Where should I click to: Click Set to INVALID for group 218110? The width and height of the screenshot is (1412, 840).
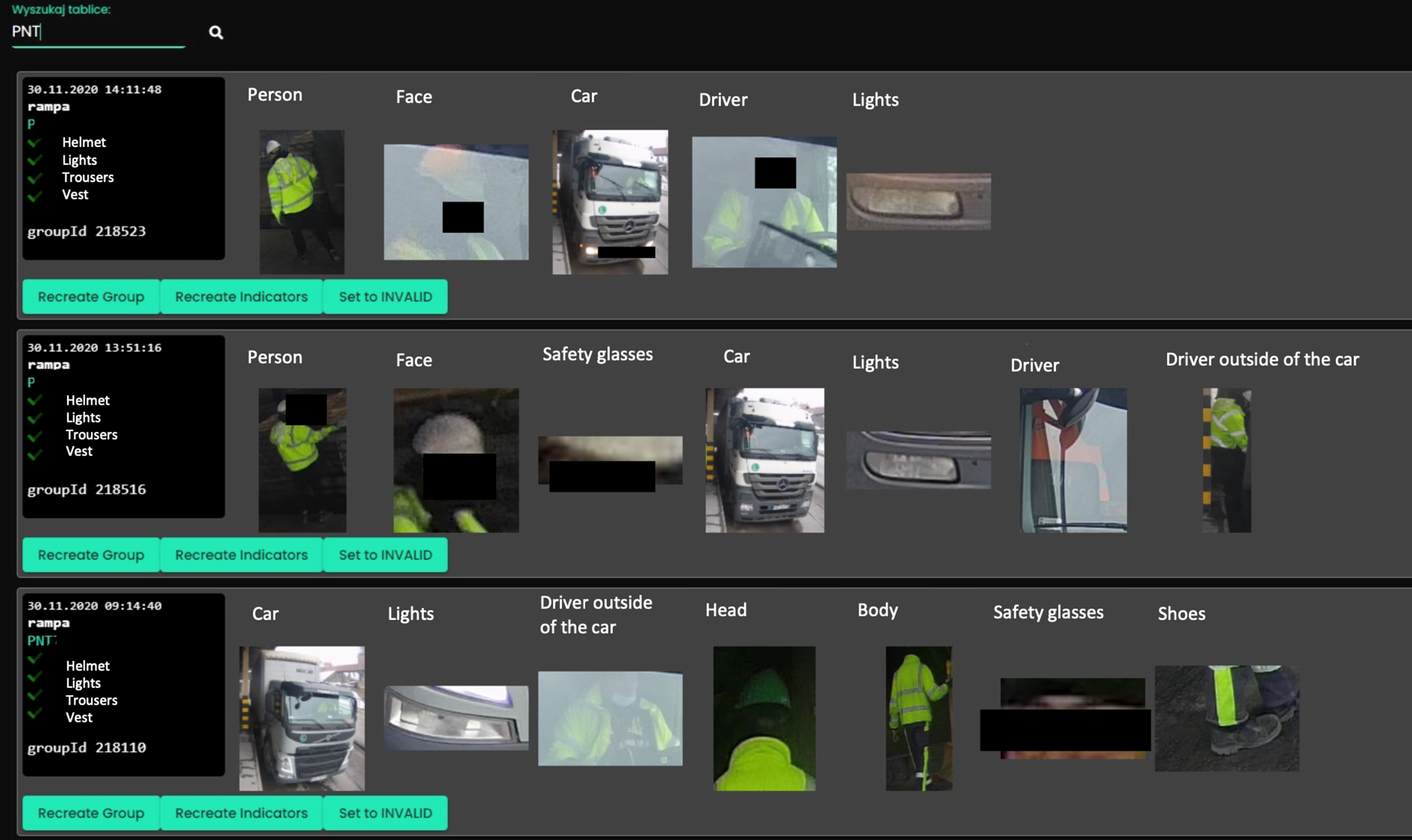point(385,813)
